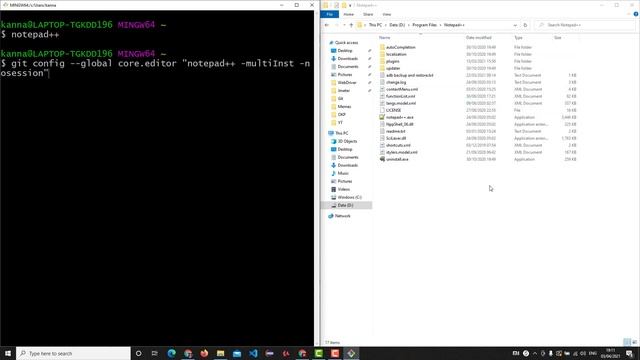Image resolution: width=640 pixels, height=360 pixels.
Task: Select the updater folder
Action: (393, 68)
